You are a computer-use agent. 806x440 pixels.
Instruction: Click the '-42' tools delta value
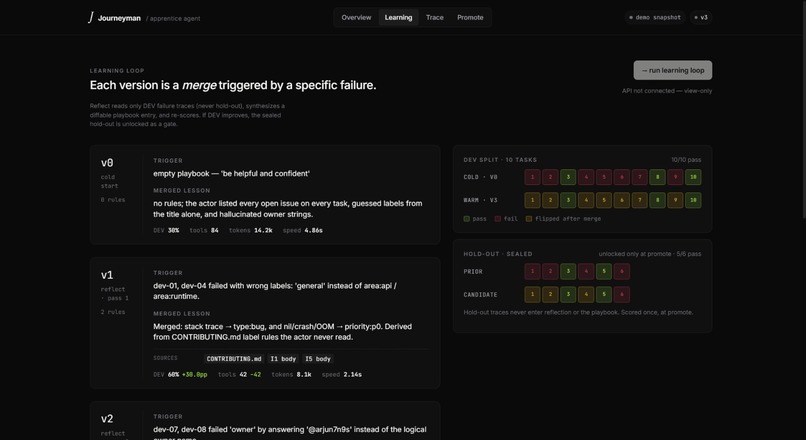coord(255,375)
